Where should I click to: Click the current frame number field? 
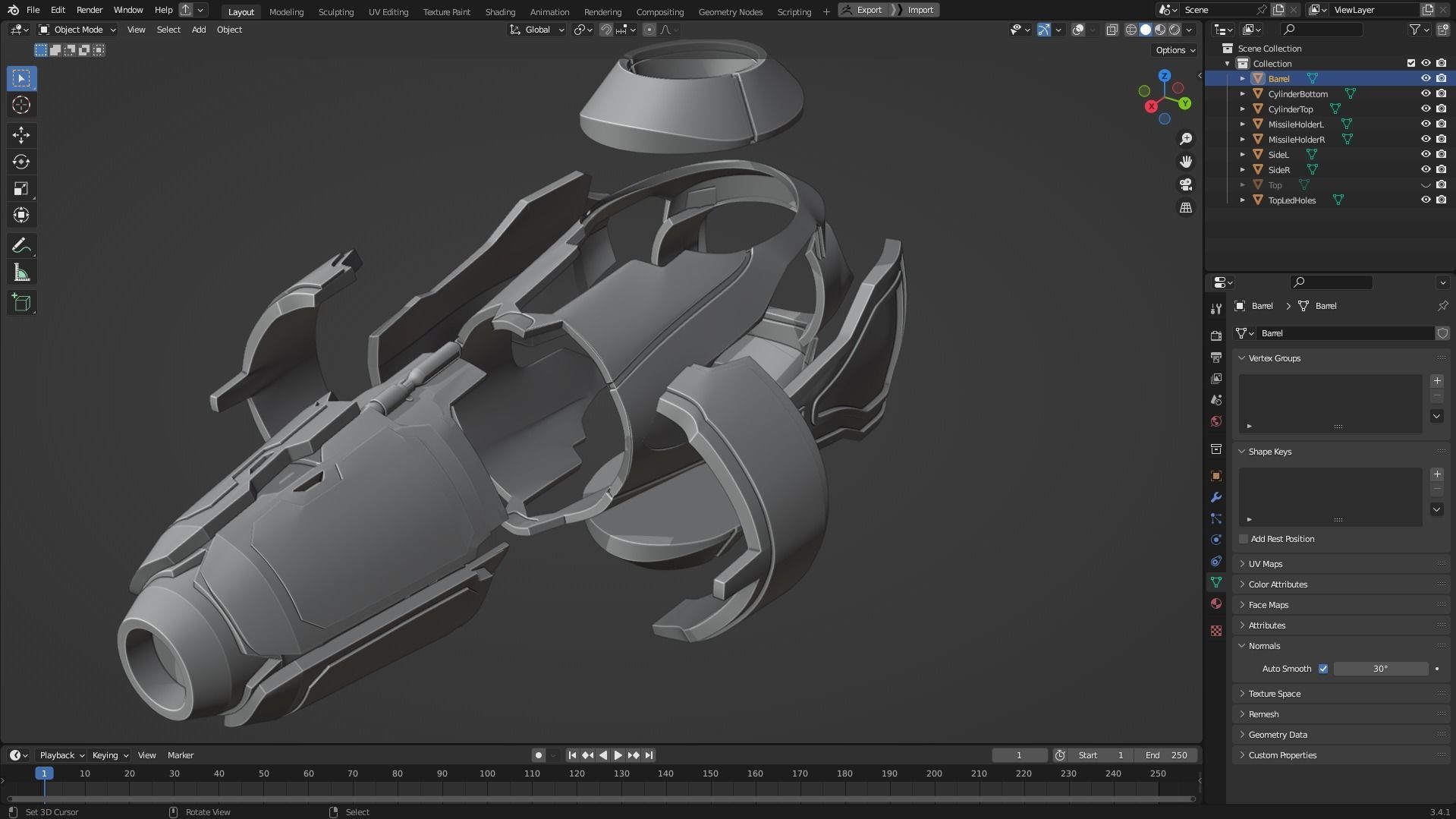coord(1019,755)
